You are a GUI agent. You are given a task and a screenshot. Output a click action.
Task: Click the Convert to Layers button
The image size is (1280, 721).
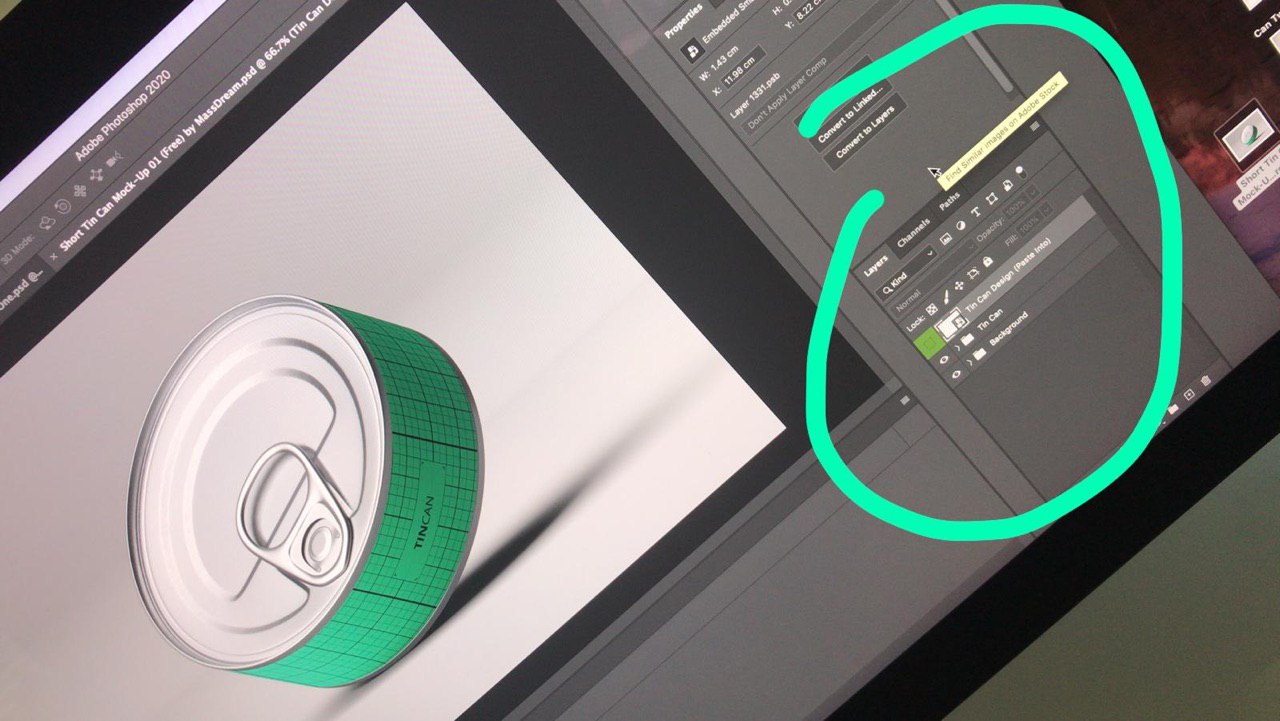click(865, 132)
